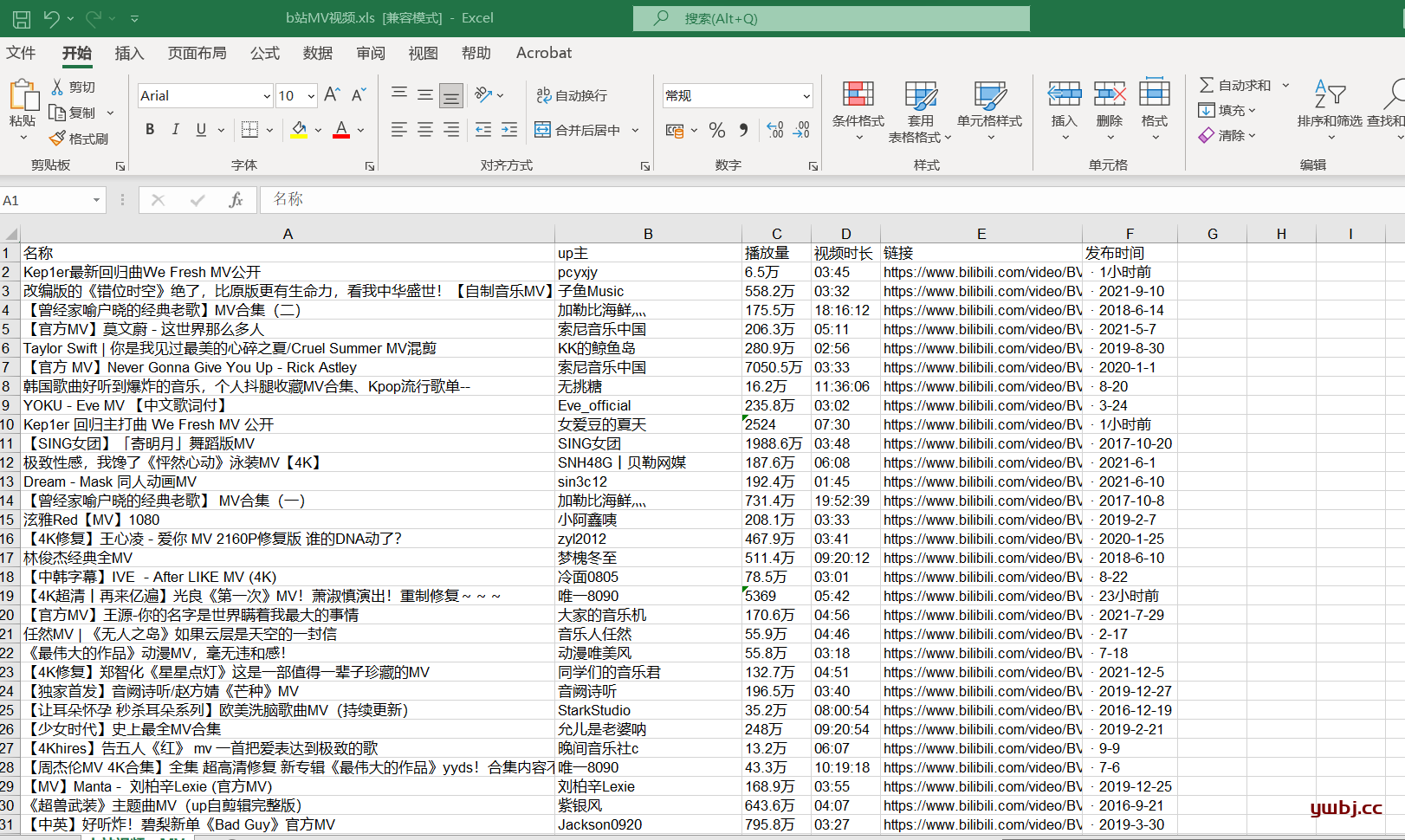Click cell with SING女团 in column B

pyautogui.click(x=648, y=443)
